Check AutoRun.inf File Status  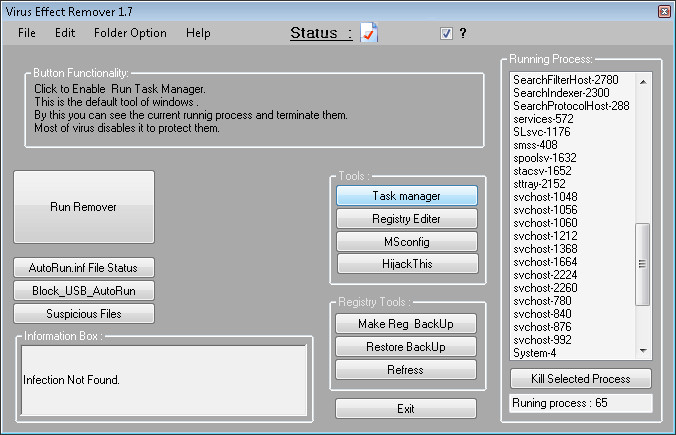click(84, 268)
